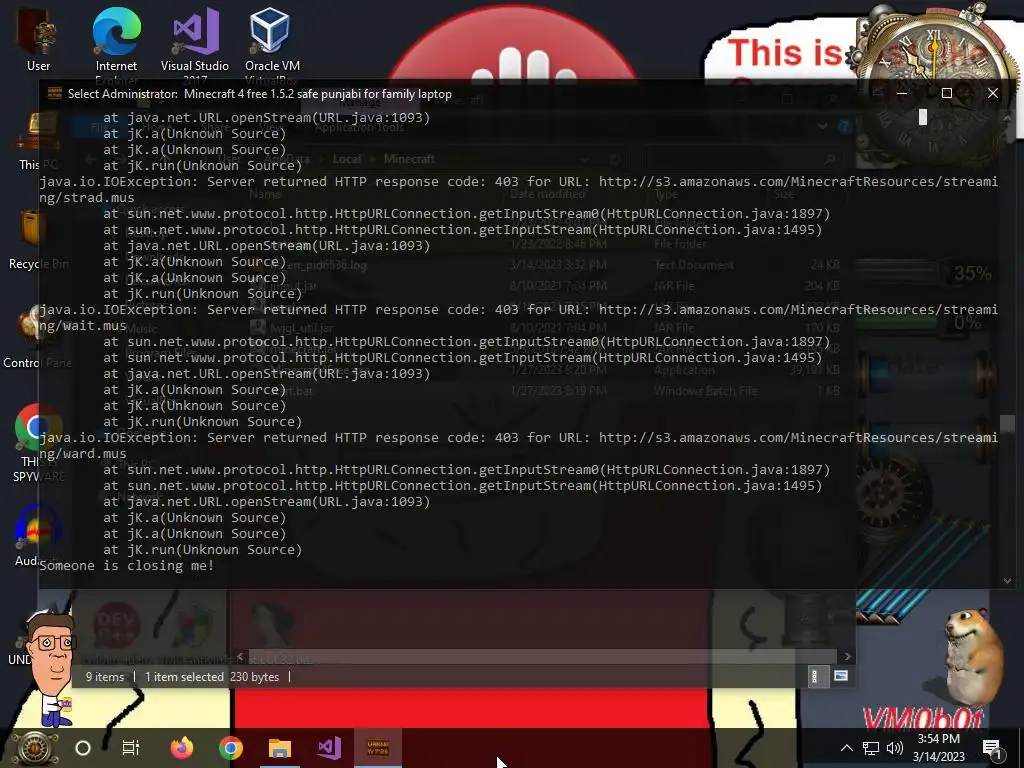
Task: Click the Minecraft breadcrumb in Explorer address bar
Action: tap(409, 159)
